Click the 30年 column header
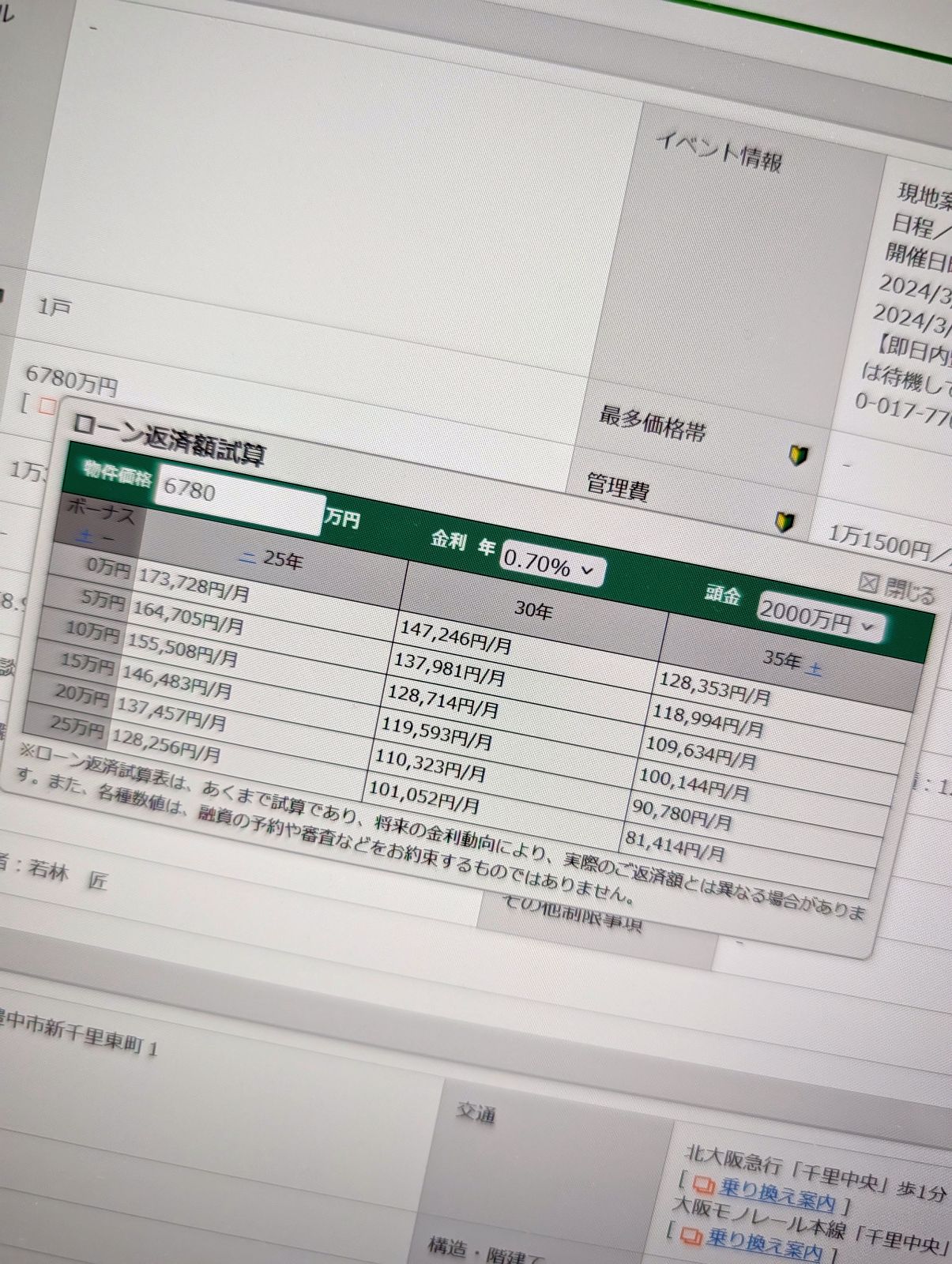This screenshot has height=1264, width=952. click(x=534, y=609)
